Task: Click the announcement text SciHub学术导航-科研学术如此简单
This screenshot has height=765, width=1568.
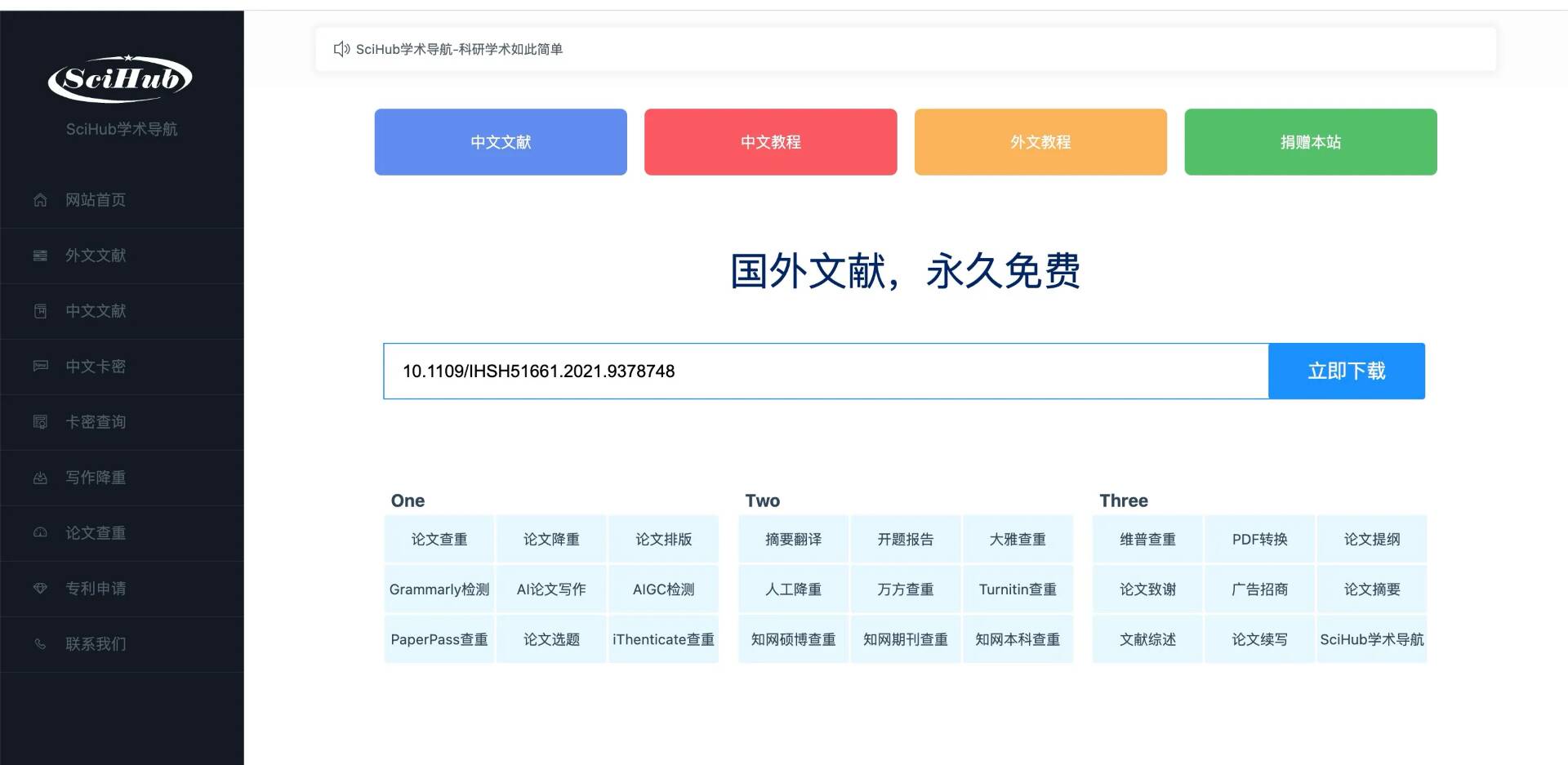Action: click(459, 49)
